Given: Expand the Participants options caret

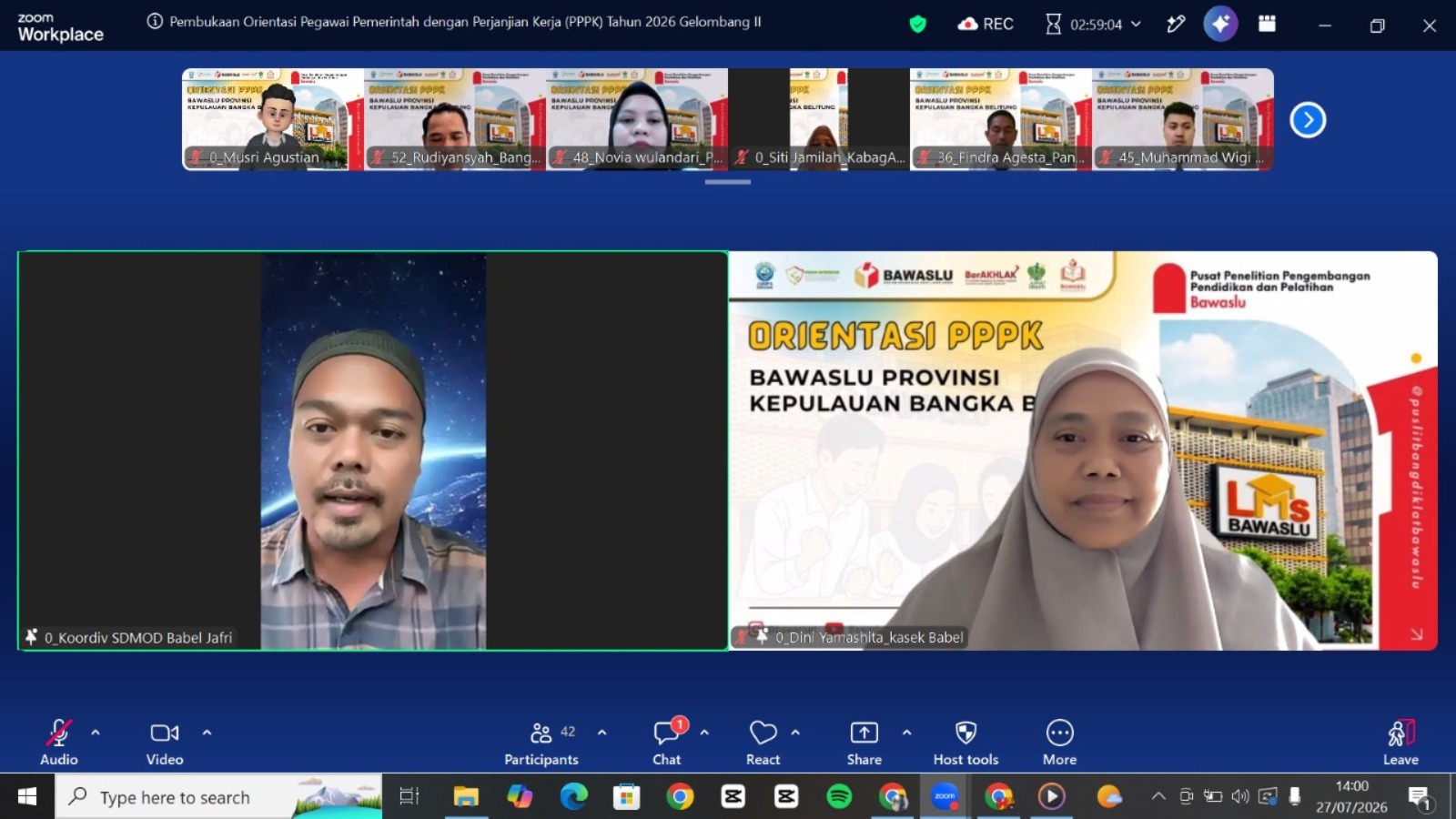Looking at the screenshot, I should tap(602, 733).
